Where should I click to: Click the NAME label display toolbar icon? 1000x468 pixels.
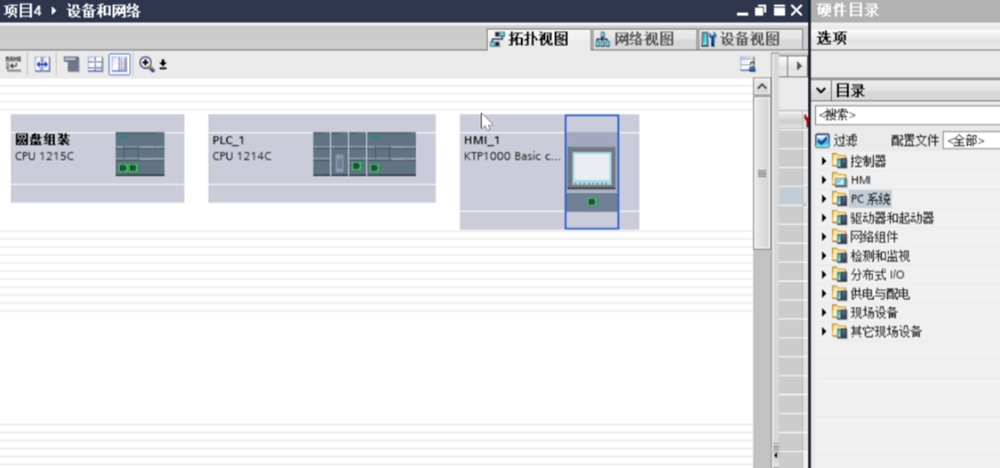[x=13, y=64]
